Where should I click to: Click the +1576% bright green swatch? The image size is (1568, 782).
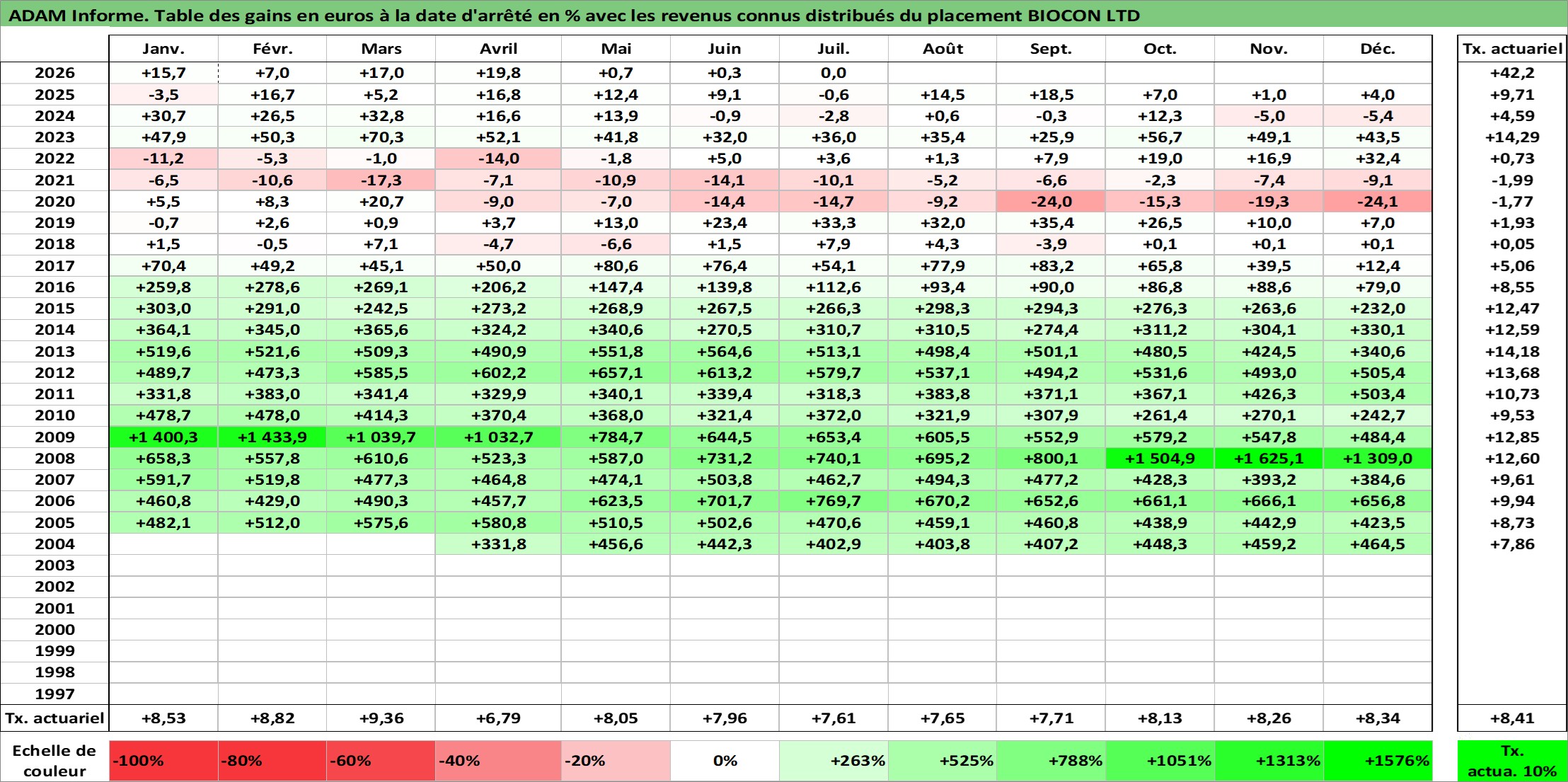click(1378, 761)
